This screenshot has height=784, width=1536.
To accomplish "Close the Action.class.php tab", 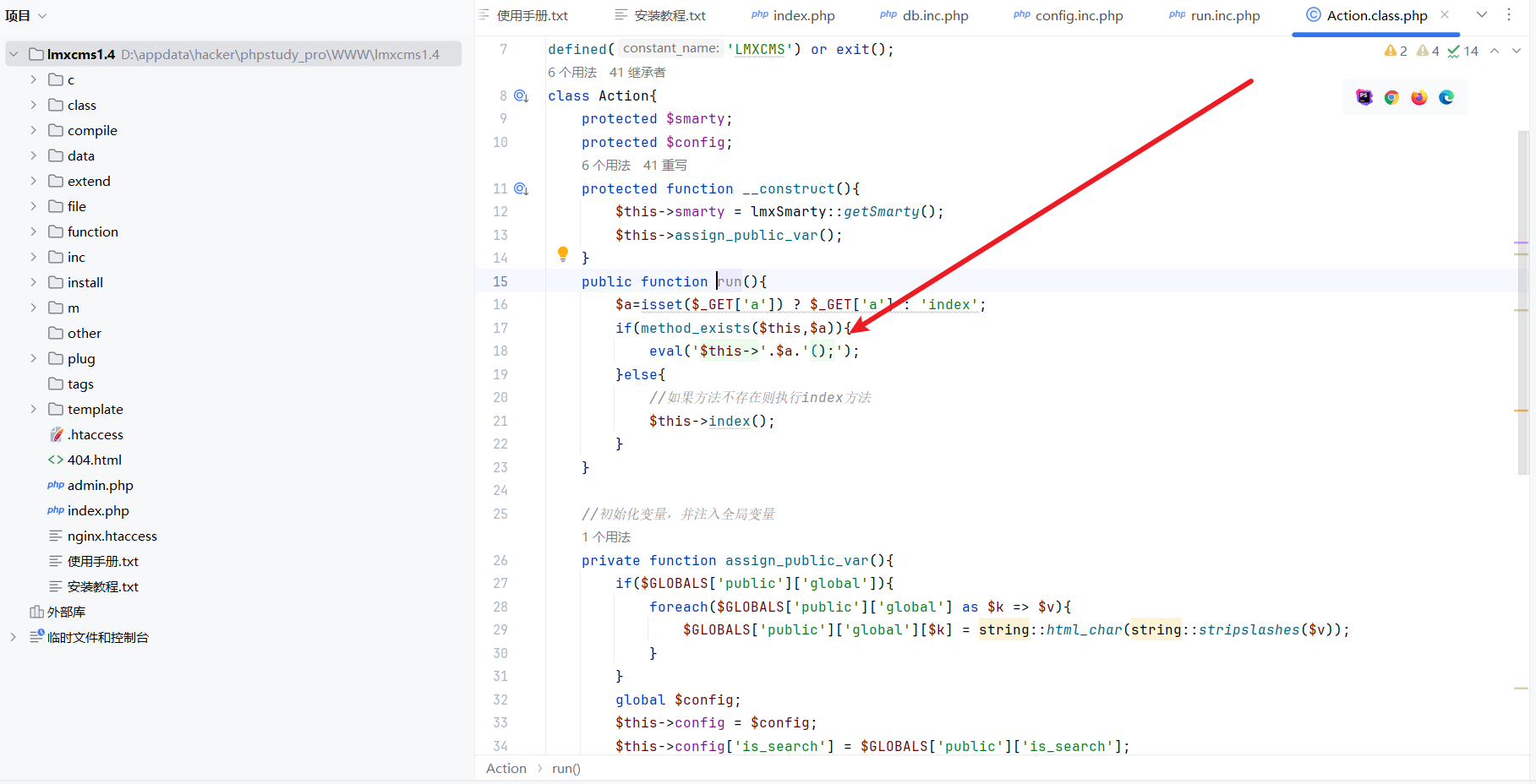I will point(1445,15).
